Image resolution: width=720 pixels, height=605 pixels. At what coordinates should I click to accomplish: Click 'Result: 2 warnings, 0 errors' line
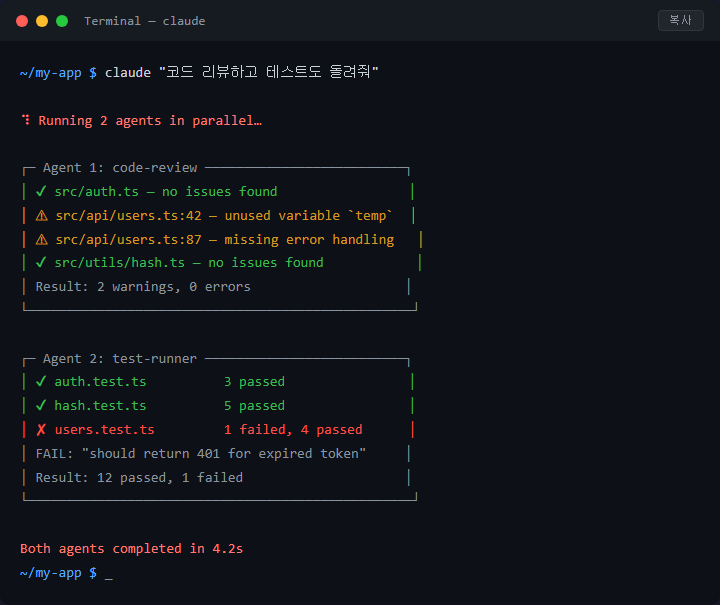[x=143, y=287]
